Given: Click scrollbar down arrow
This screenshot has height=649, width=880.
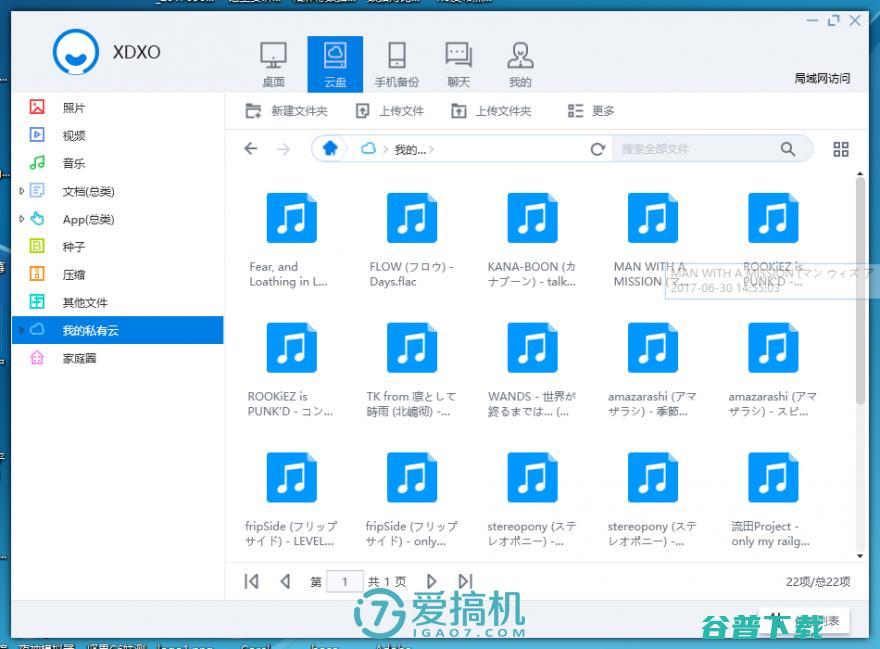Looking at the screenshot, I should click(860, 556).
